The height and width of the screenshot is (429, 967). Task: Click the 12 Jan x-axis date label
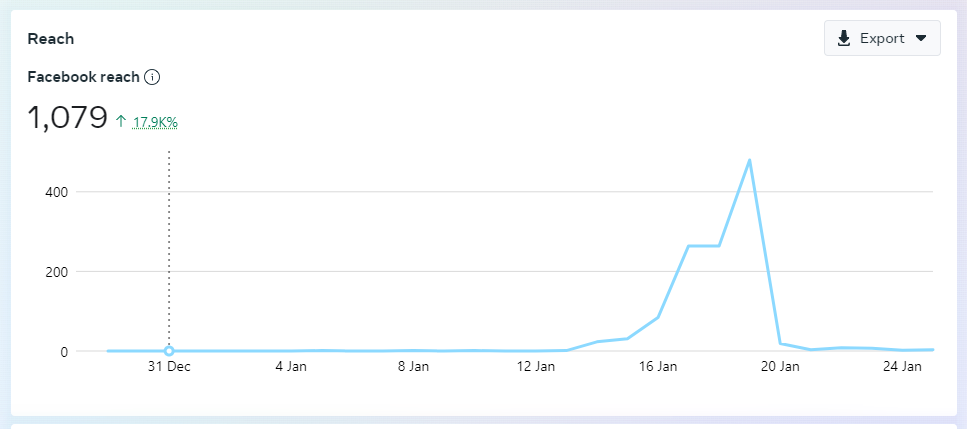[536, 367]
